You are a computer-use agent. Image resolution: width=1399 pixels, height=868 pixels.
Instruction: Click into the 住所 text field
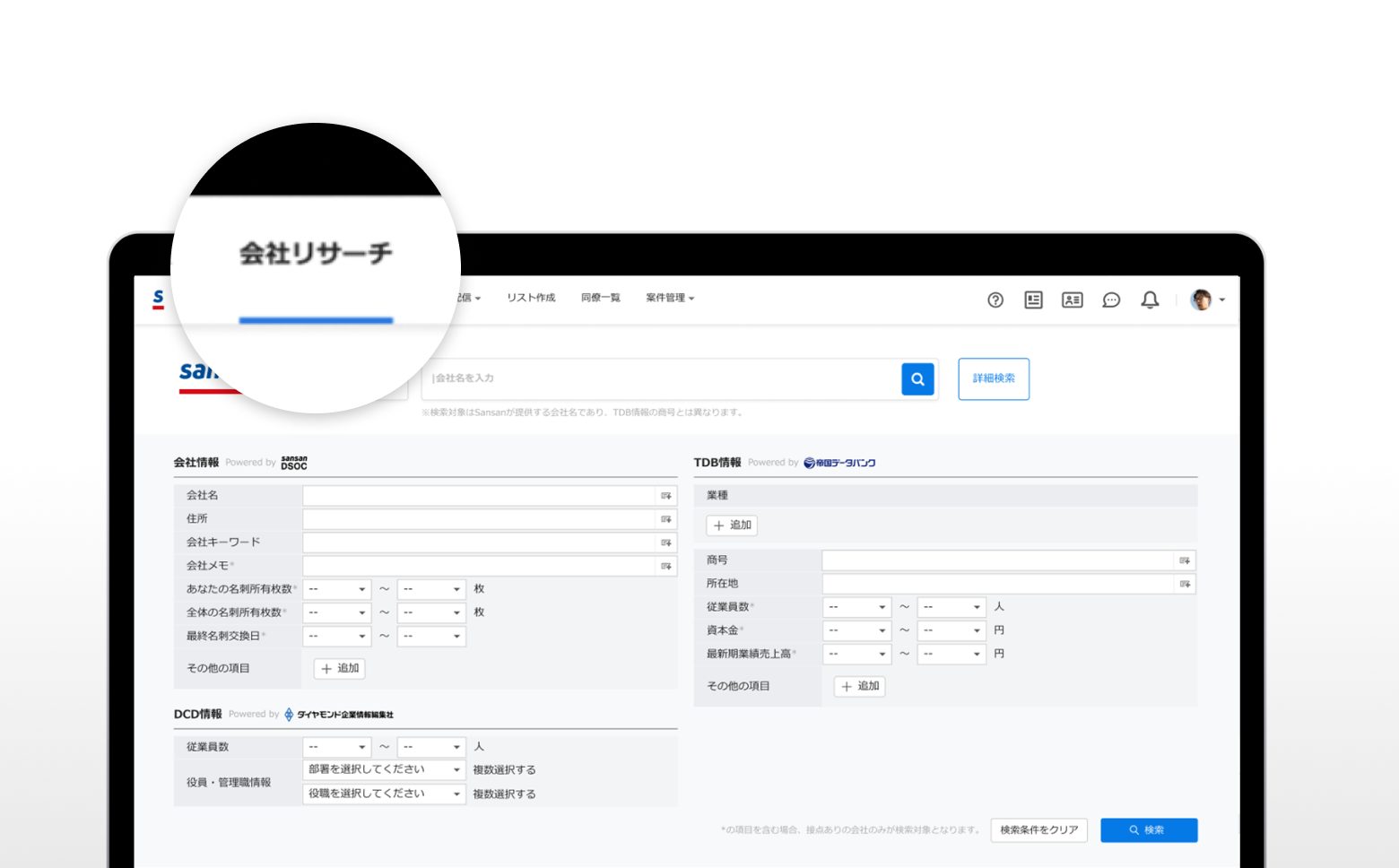(x=480, y=519)
